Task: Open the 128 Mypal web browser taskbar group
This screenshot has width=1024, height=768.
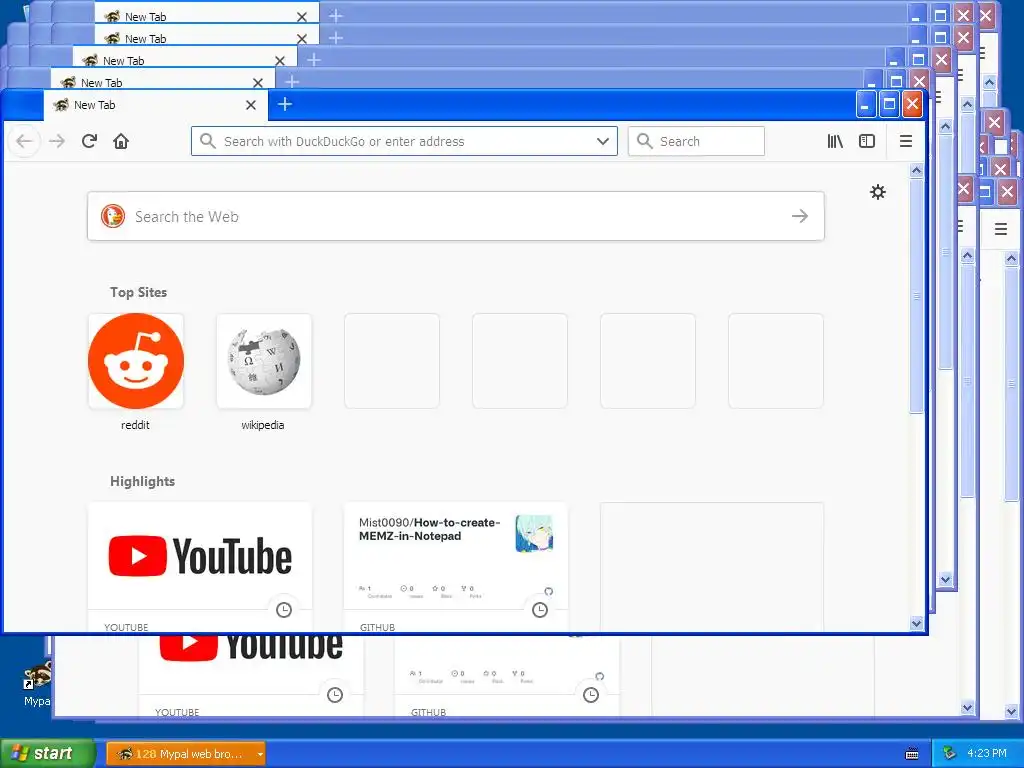Action: (185, 754)
